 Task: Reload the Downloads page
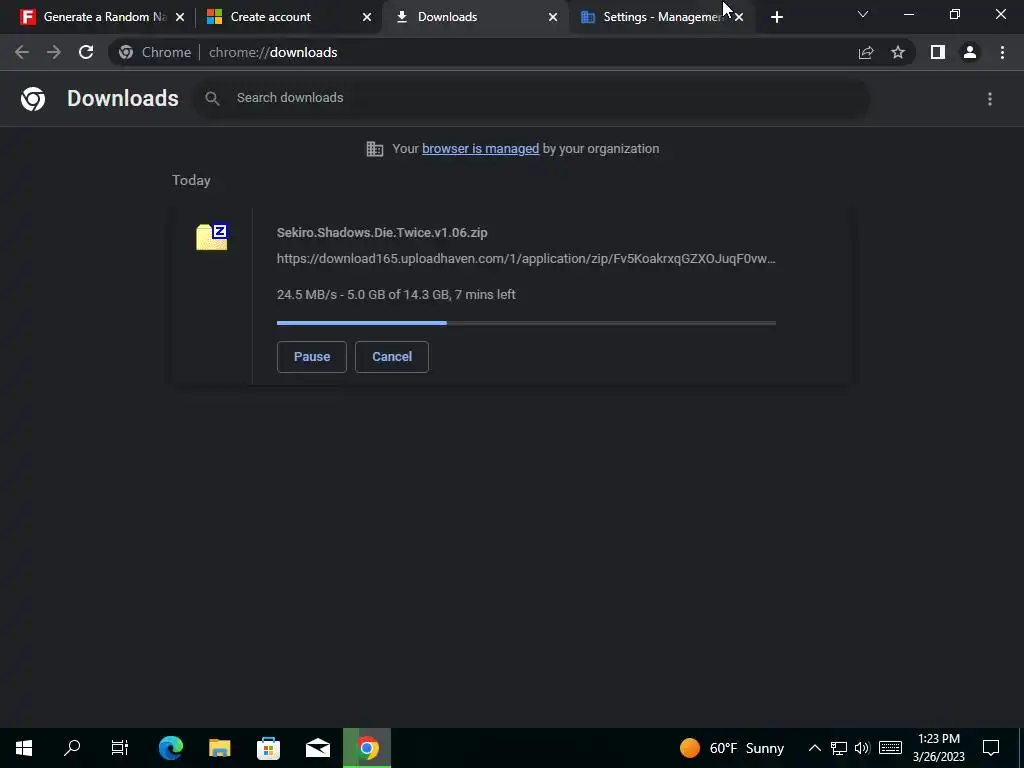coord(86,52)
